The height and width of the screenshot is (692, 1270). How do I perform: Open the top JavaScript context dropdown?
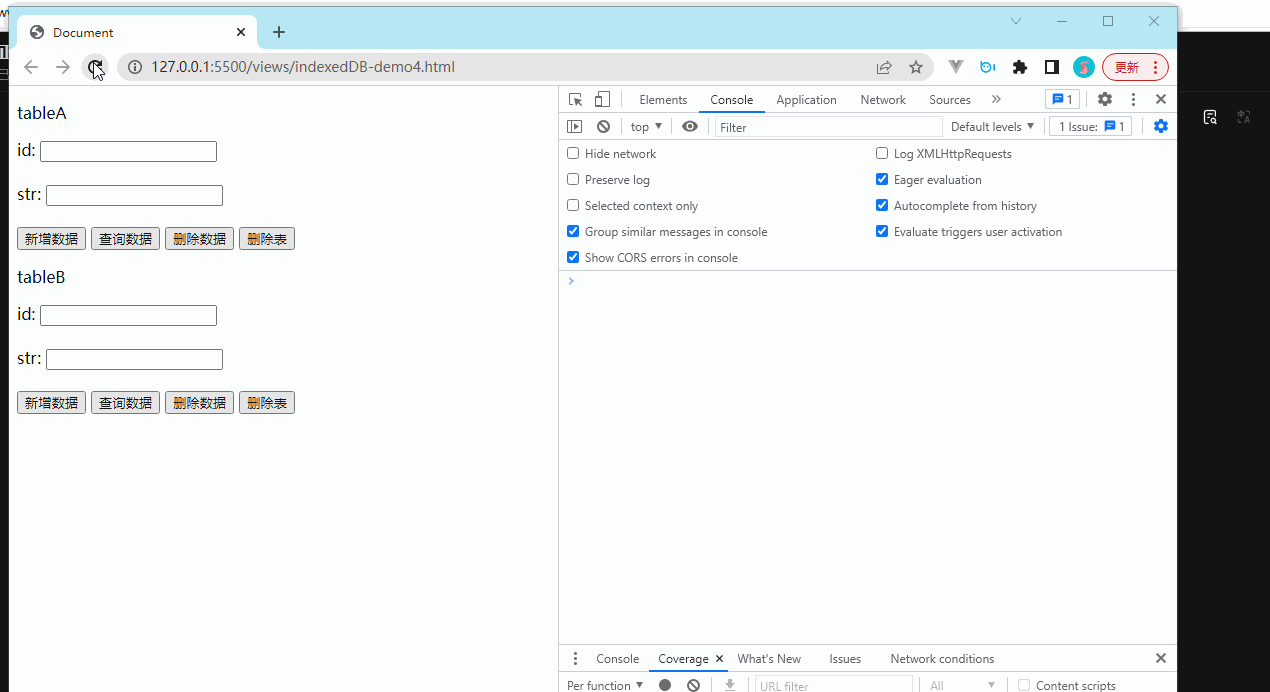coord(646,126)
